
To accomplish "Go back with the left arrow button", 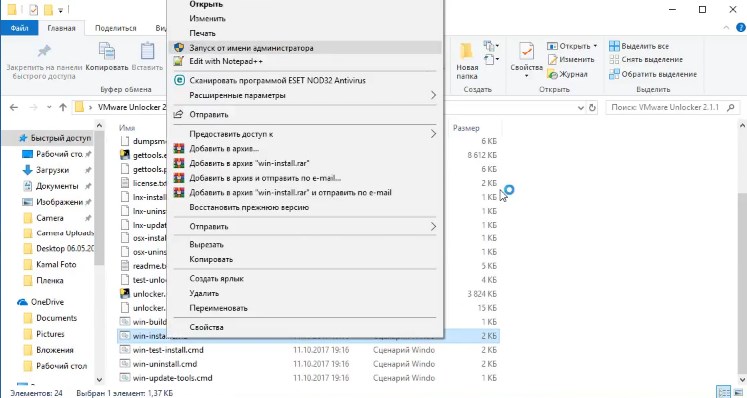I will (x=14, y=107).
